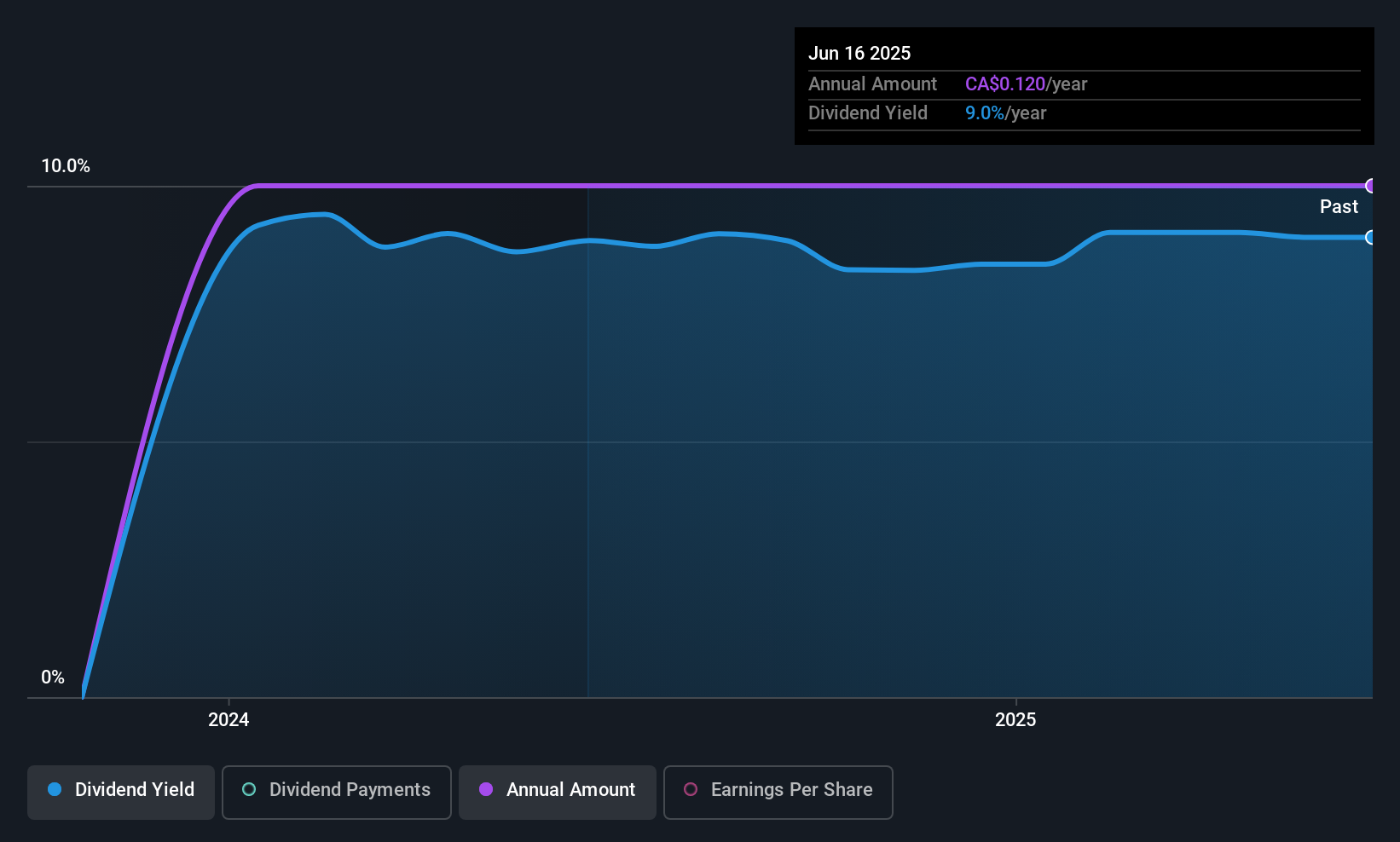Click the blue Dividend Yield endpoint marker
The image size is (1400, 842).
pos(1371,238)
